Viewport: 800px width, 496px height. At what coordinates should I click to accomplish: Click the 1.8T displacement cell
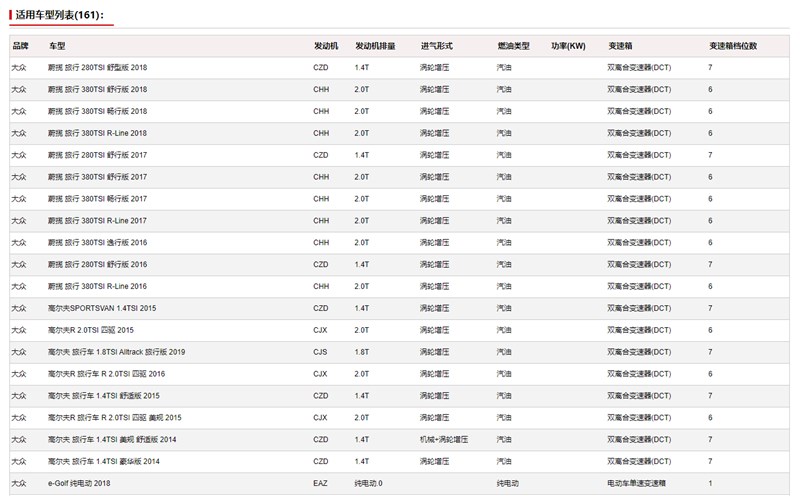(362, 352)
